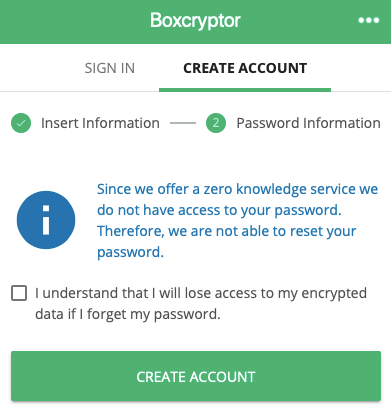Click the "data if I forget my password" label line
Viewport: 391px width, 418px height.
128,314
